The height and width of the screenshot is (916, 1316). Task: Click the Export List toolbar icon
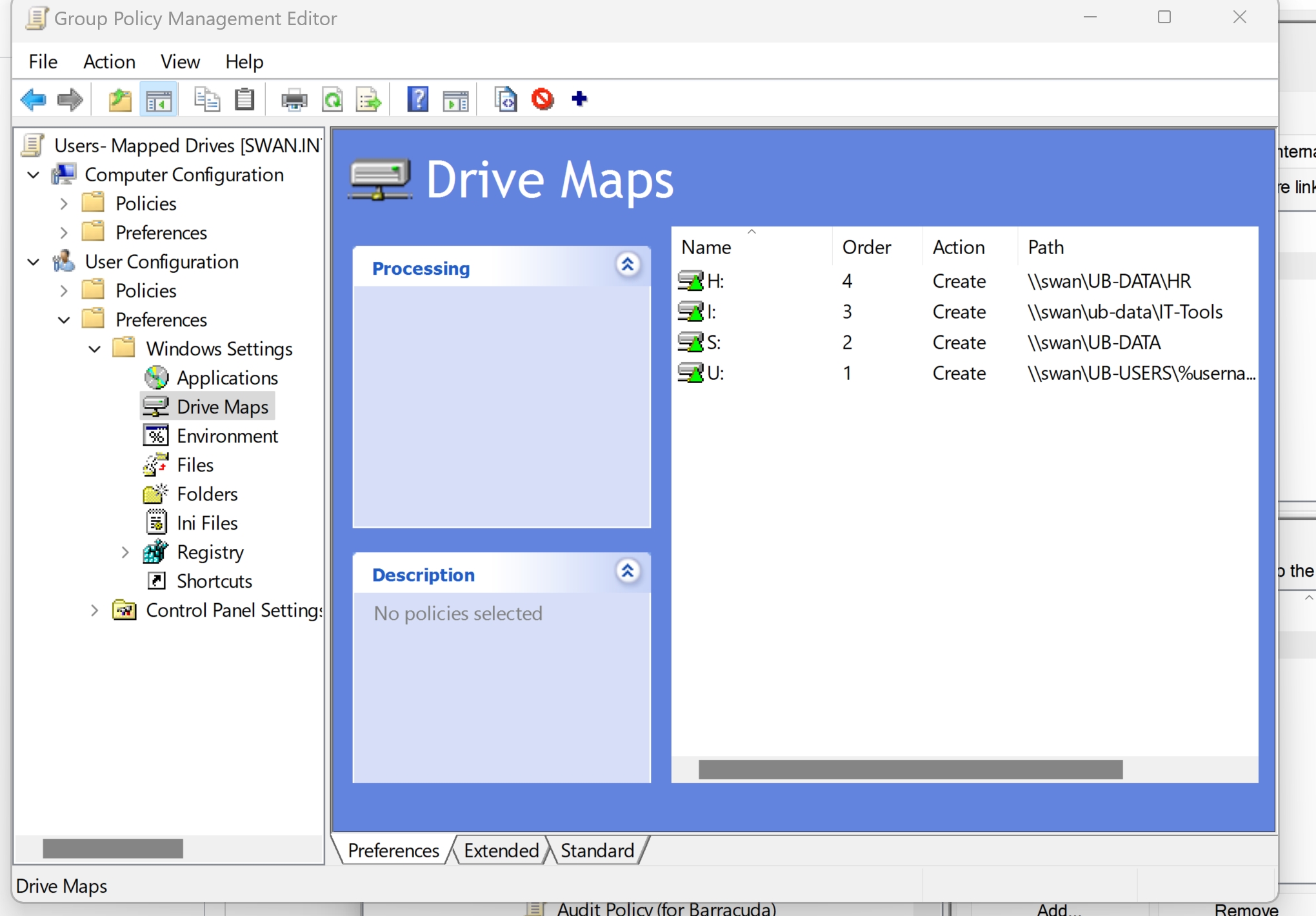368,99
